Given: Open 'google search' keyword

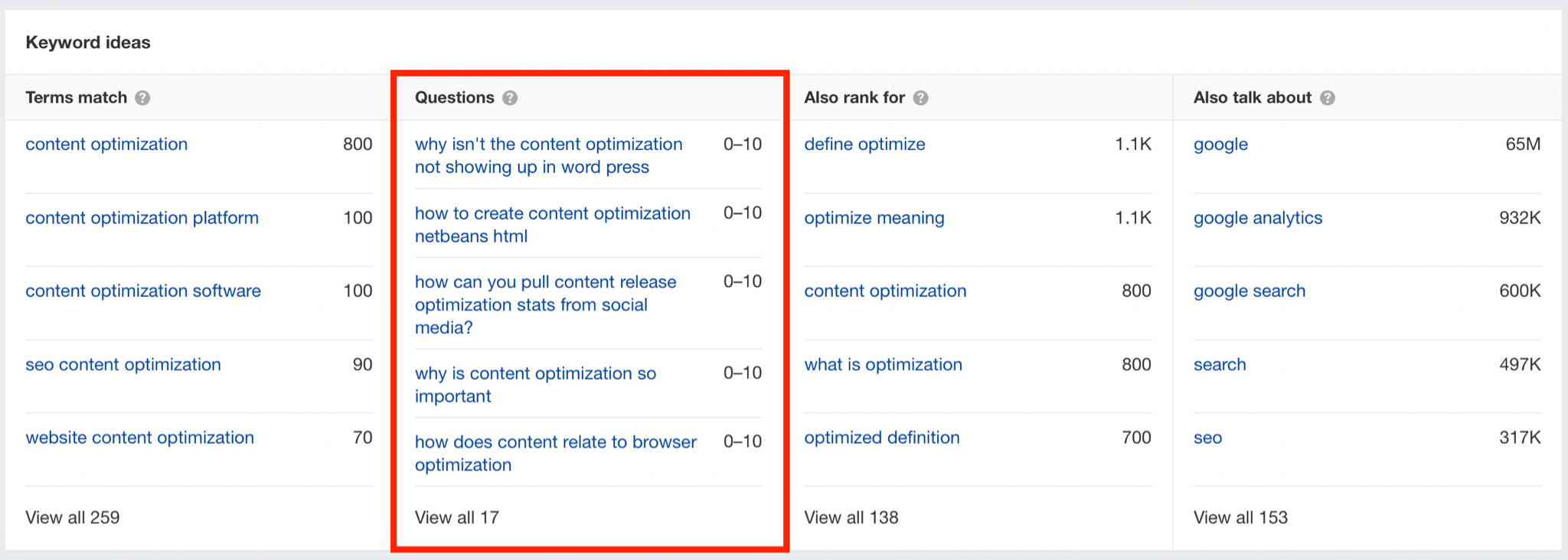Looking at the screenshot, I should (1249, 291).
